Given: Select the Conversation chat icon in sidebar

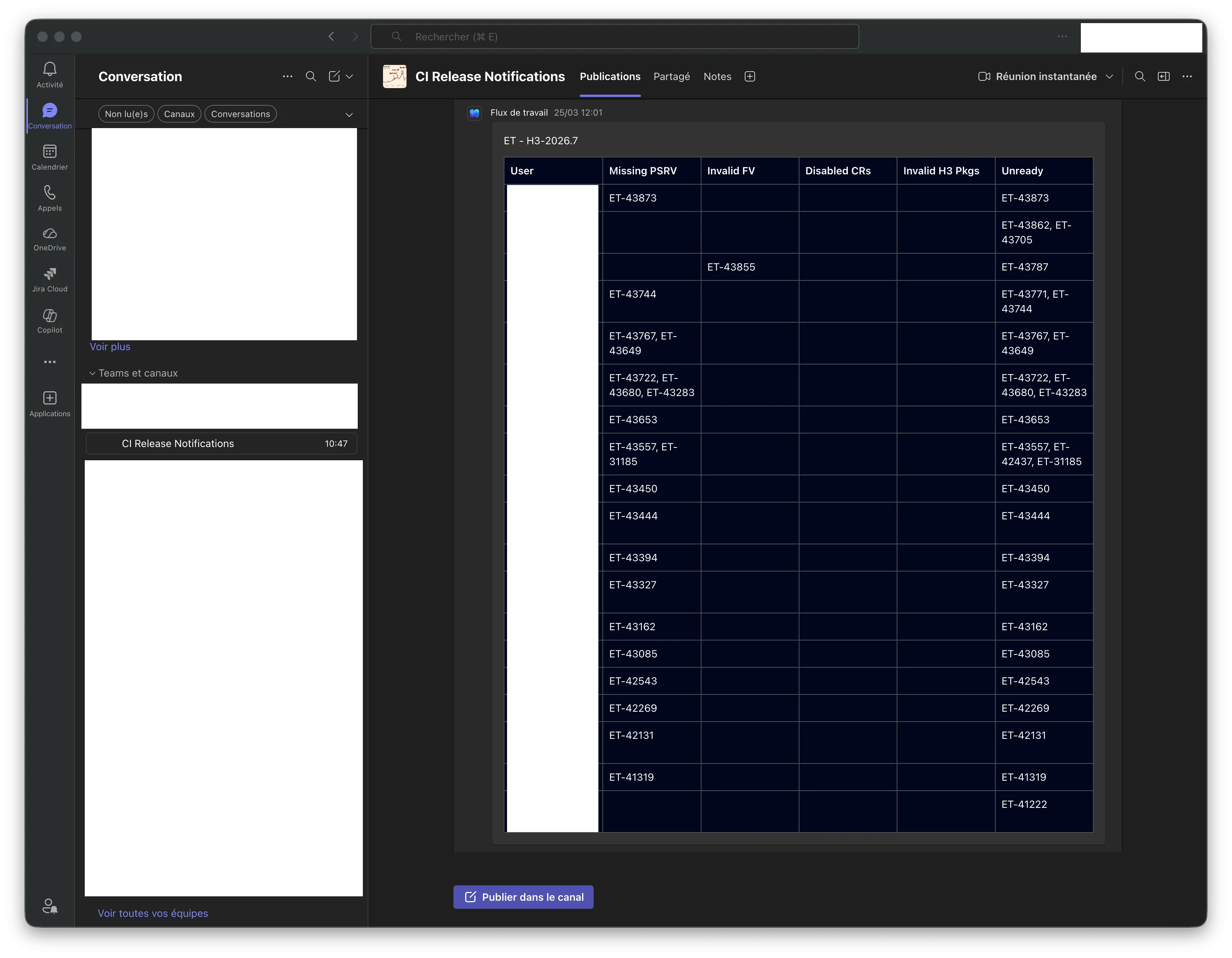Looking at the screenshot, I should (50, 116).
